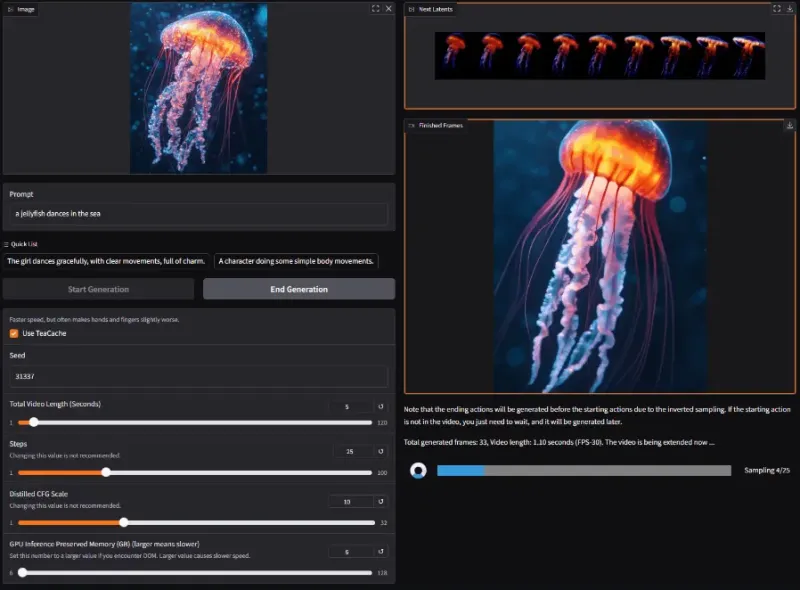This screenshot has width=800, height=590.
Task: Focus the Seed input field
Action: pos(198,376)
